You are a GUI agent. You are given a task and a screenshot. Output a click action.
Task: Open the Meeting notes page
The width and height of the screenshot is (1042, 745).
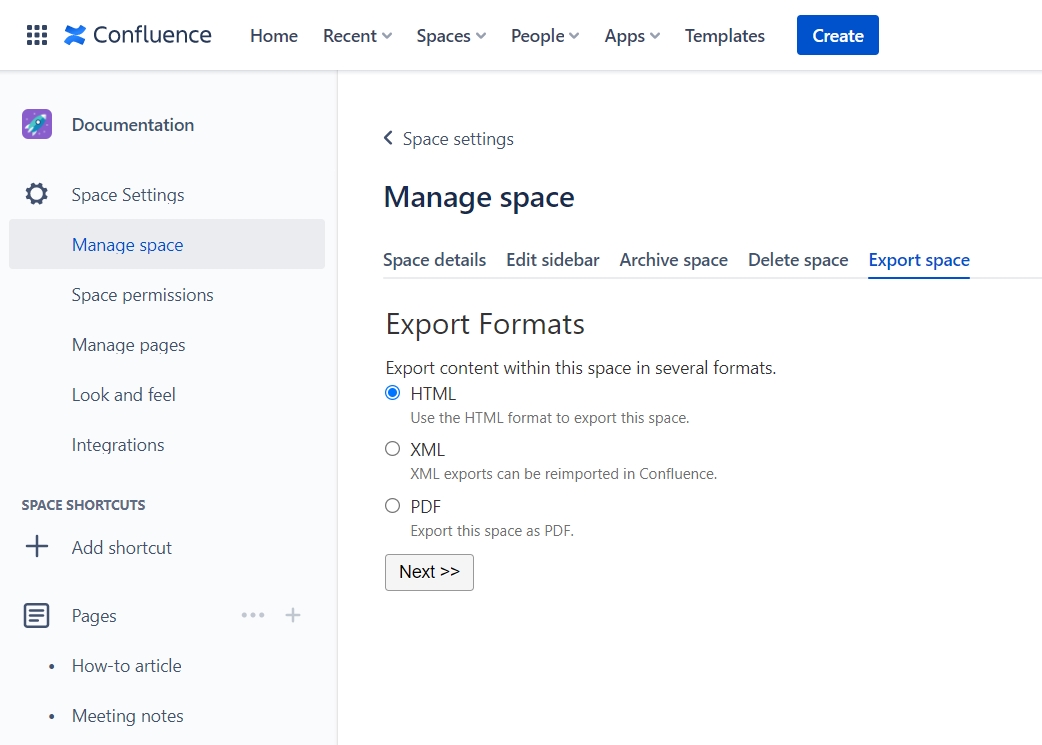[127, 716]
